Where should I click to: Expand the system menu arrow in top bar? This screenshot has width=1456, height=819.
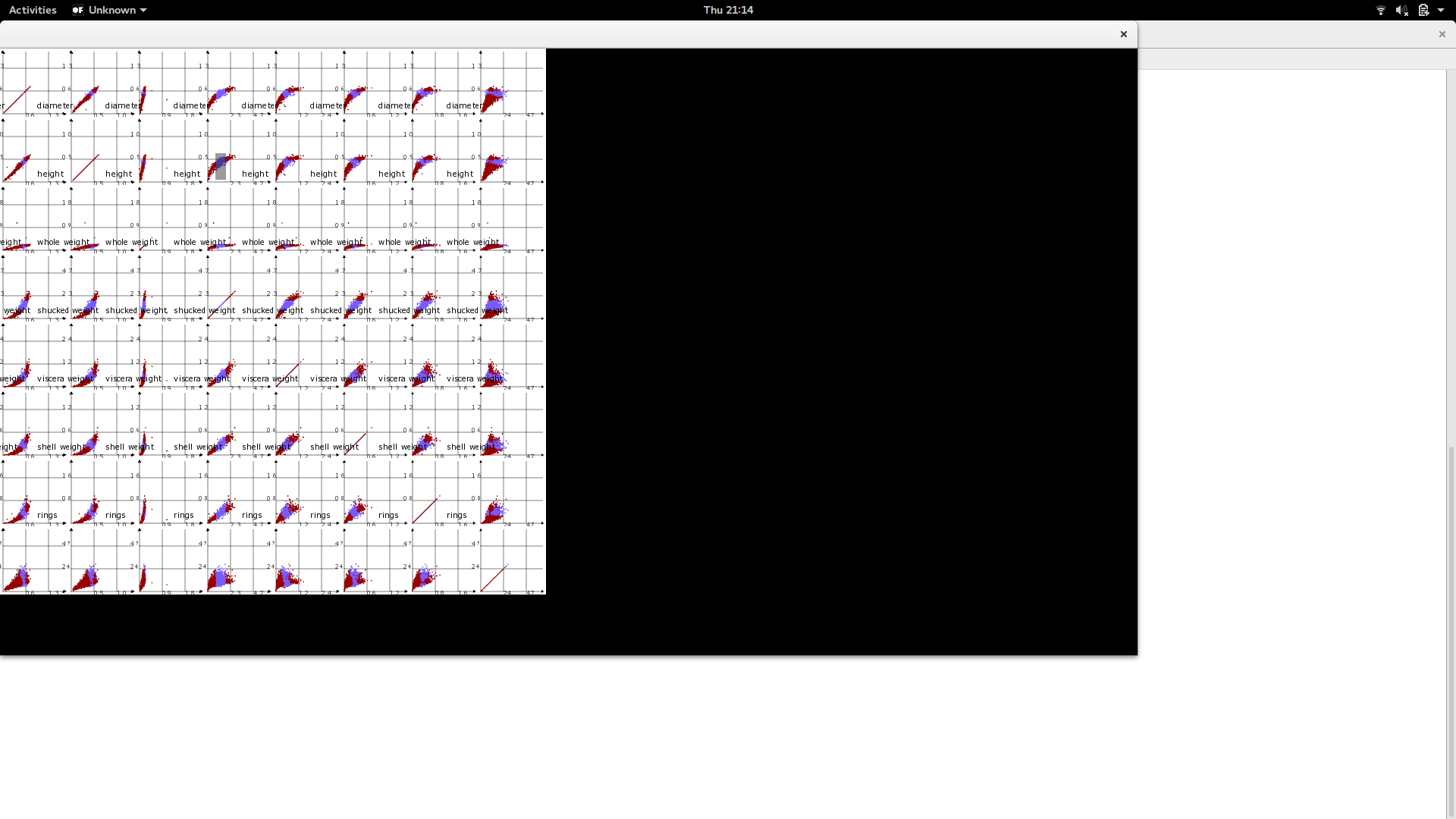tap(1441, 10)
